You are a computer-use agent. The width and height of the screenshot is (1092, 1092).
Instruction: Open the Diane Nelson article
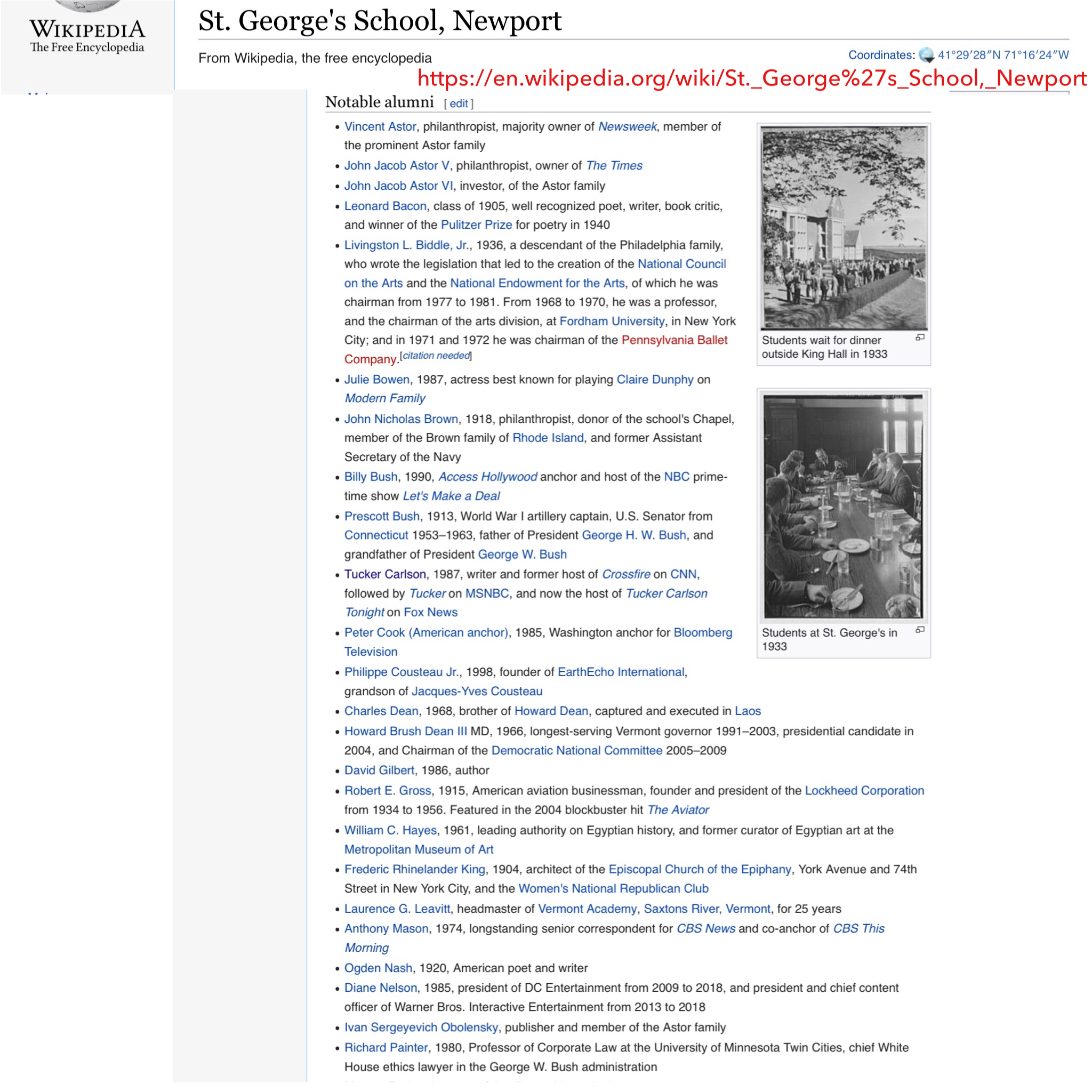click(381, 988)
